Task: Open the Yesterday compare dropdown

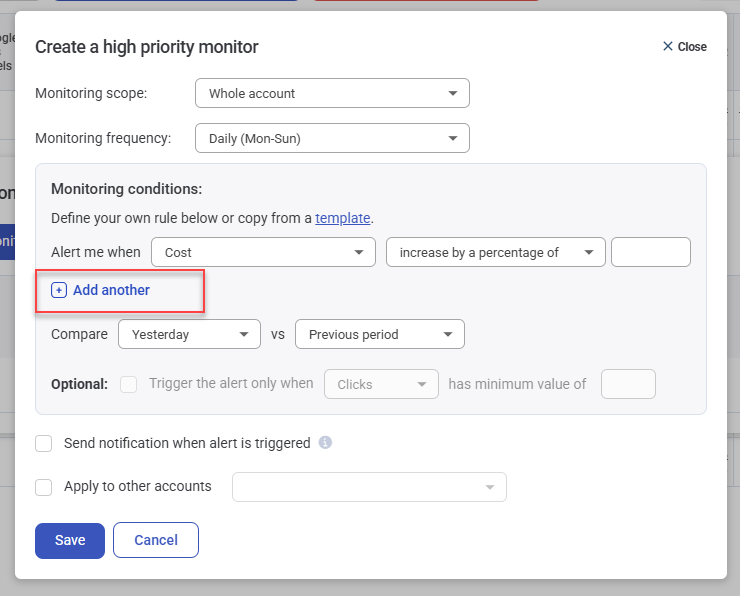Action: (x=189, y=335)
